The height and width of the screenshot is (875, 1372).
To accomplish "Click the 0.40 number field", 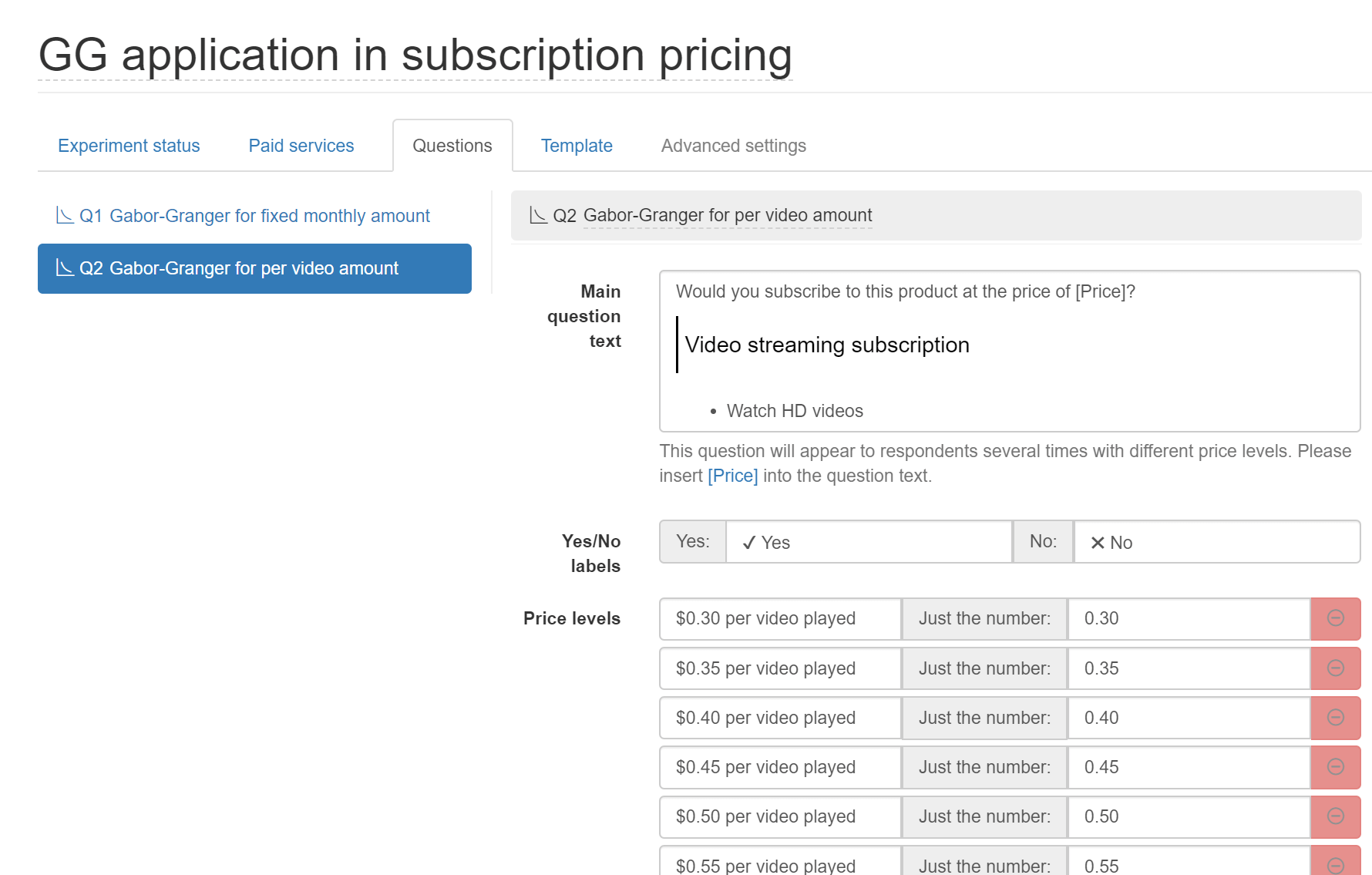I will pyautogui.click(x=1189, y=718).
